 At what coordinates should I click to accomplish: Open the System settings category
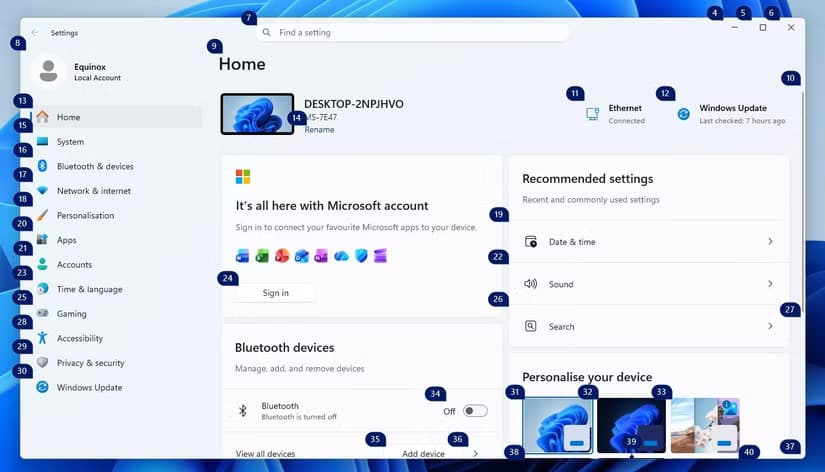click(117, 142)
